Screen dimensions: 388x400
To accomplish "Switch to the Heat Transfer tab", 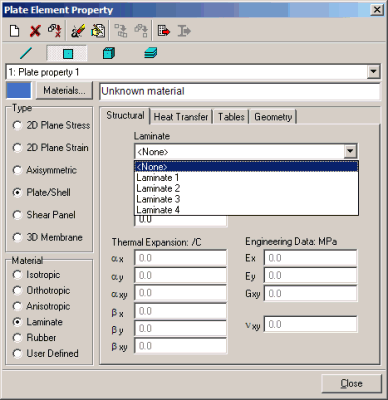I will point(181,117).
